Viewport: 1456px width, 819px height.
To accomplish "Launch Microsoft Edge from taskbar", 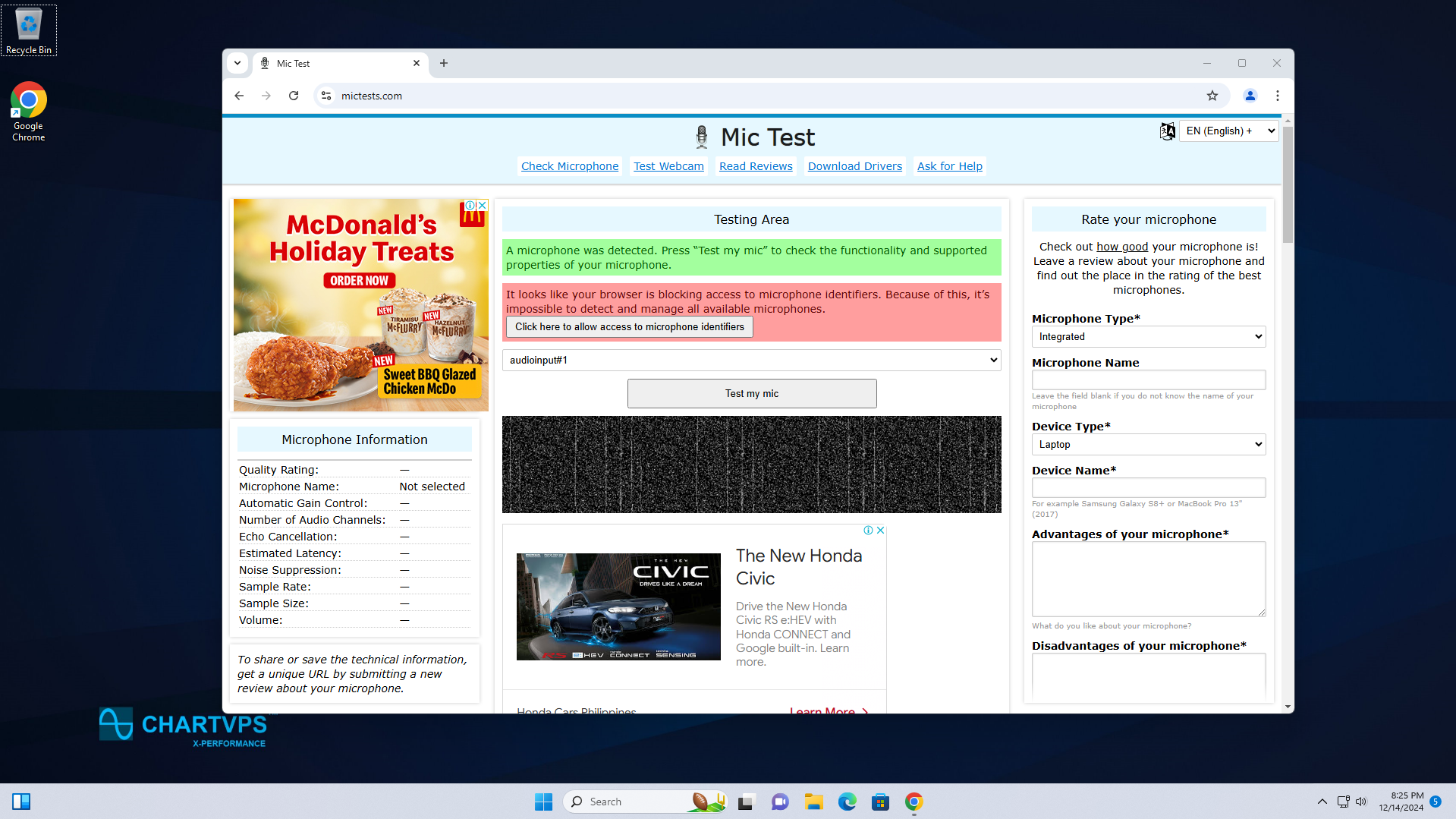I will pyautogui.click(x=847, y=802).
